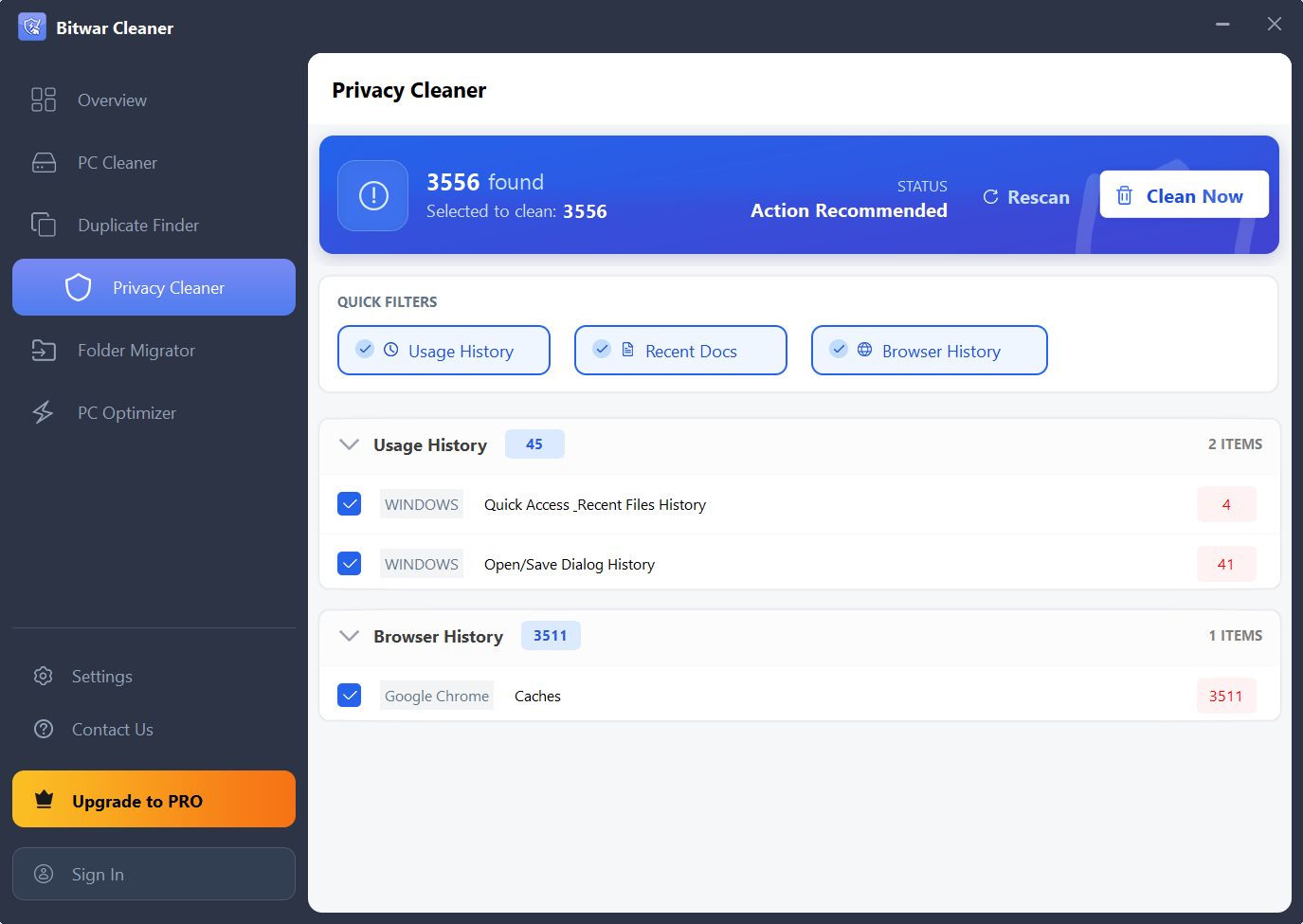This screenshot has height=924, width=1303.
Task: Click the 2 ITEMS label in Usage History
Action: click(1235, 444)
